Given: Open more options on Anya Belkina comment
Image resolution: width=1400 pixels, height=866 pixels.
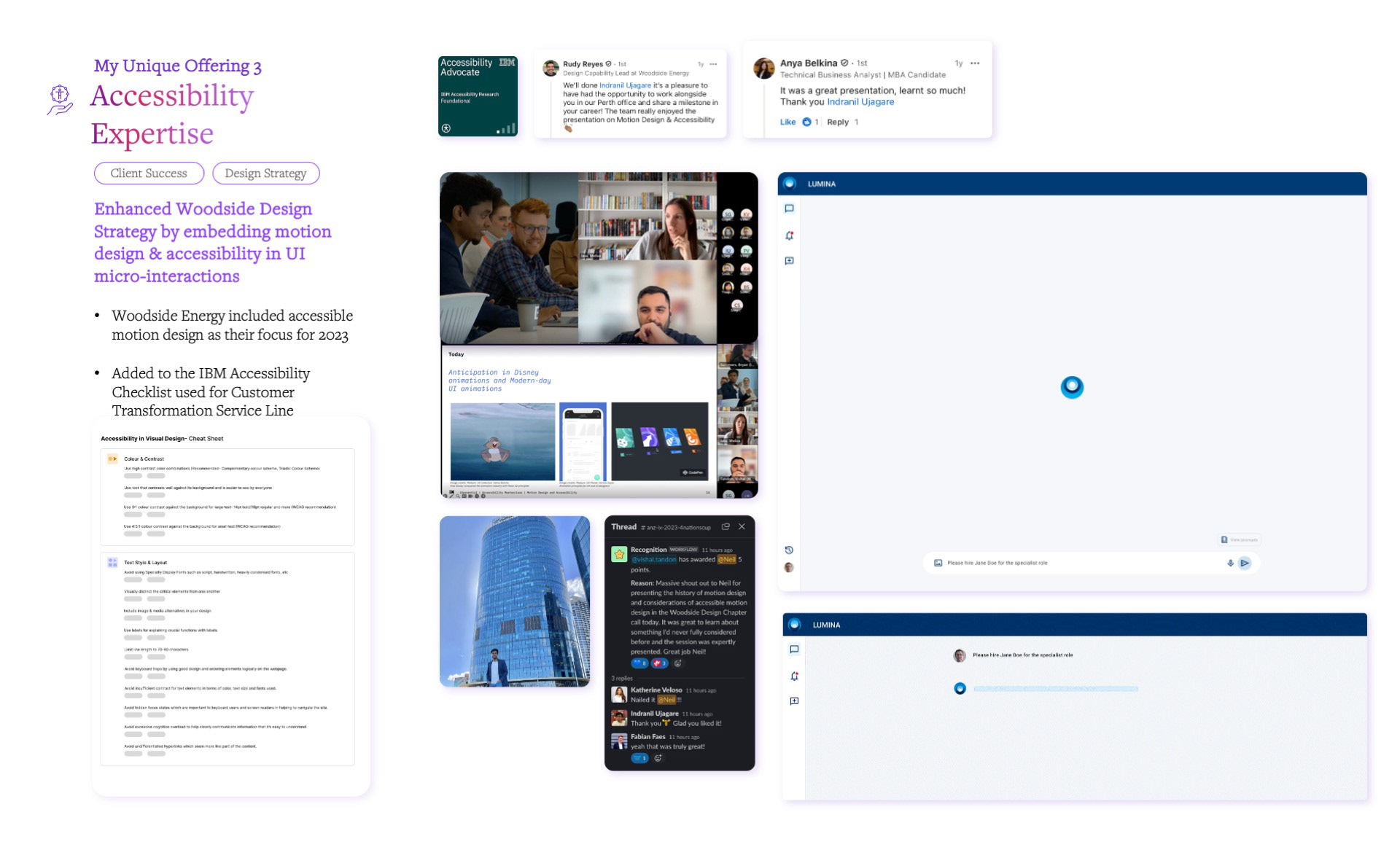Looking at the screenshot, I should (x=975, y=63).
